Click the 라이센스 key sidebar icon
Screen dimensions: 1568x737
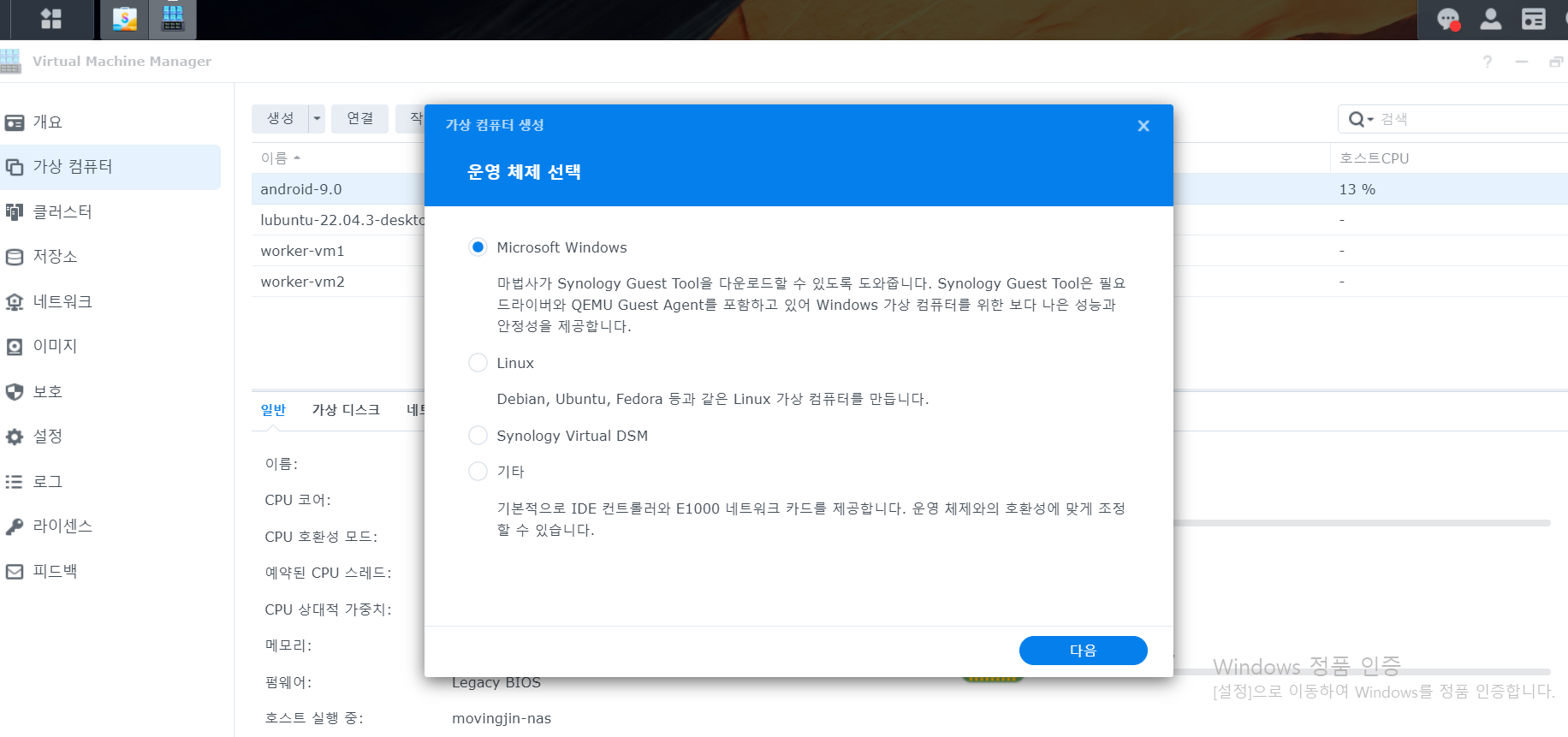tap(15, 526)
